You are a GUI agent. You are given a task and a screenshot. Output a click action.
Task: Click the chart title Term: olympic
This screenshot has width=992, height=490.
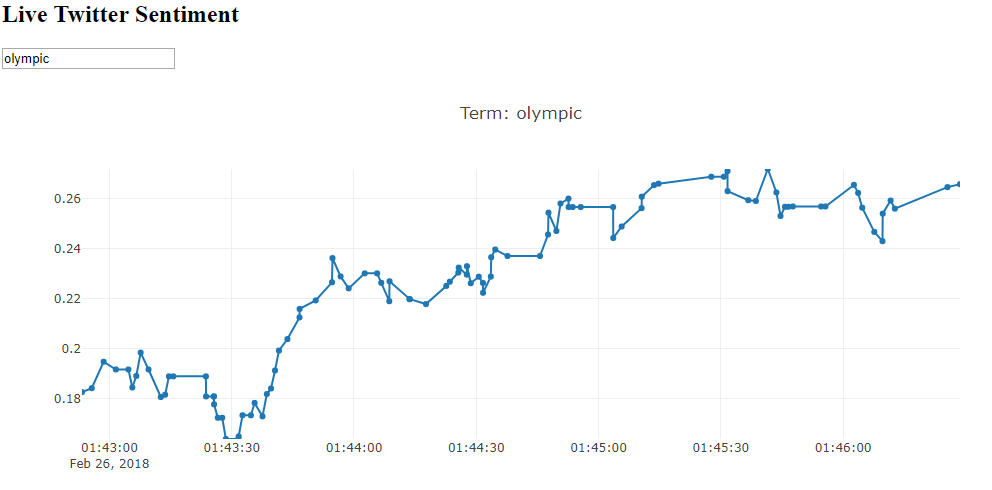click(520, 113)
